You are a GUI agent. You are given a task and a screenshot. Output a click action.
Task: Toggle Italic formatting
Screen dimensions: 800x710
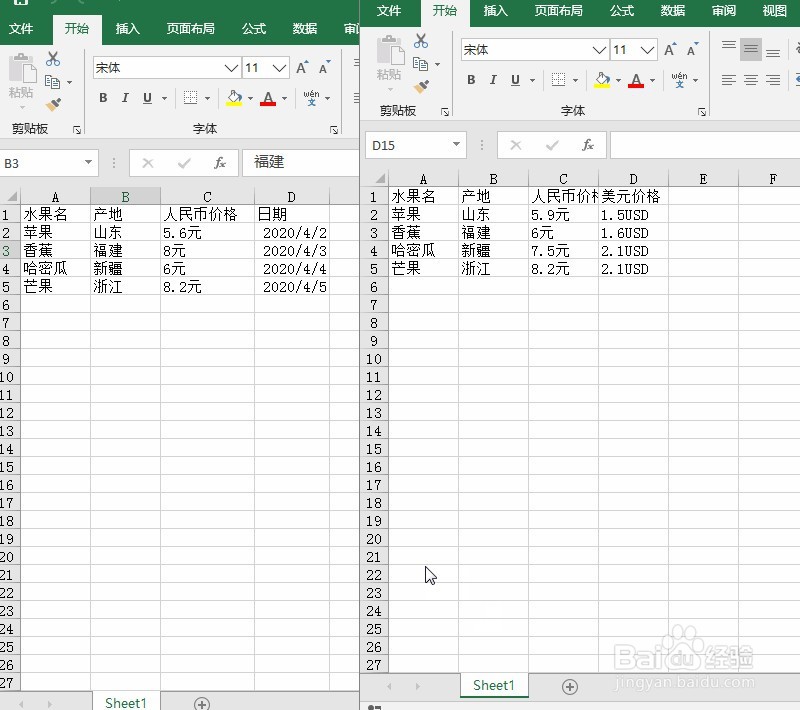(x=492, y=80)
